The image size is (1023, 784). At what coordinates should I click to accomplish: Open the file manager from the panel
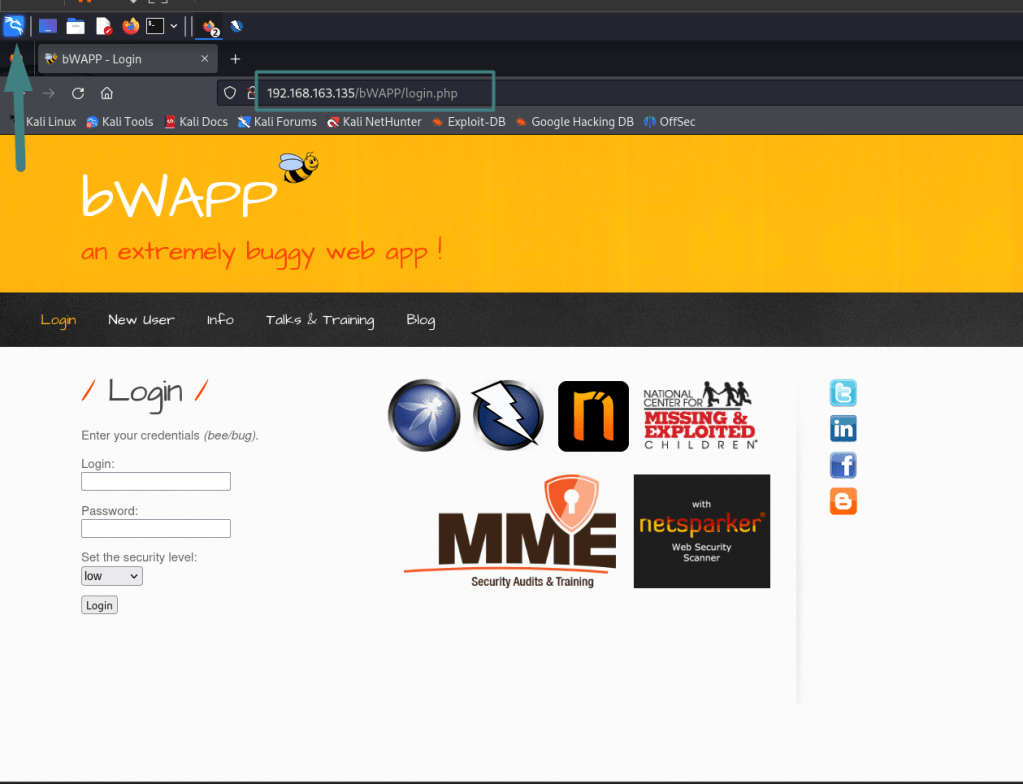coord(75,26)
